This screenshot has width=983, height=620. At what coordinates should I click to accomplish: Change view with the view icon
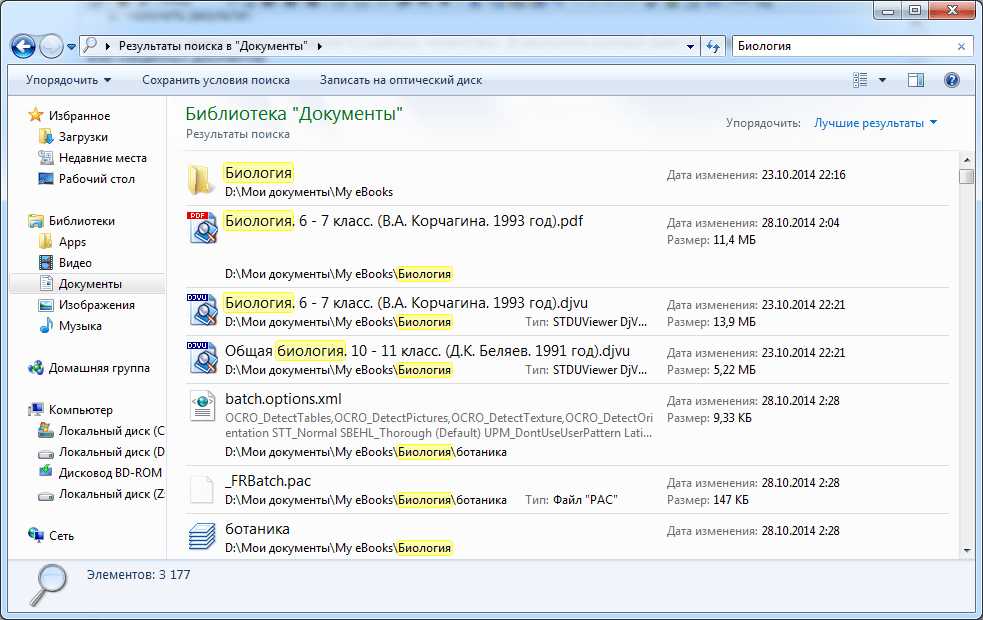click(860, 80)
